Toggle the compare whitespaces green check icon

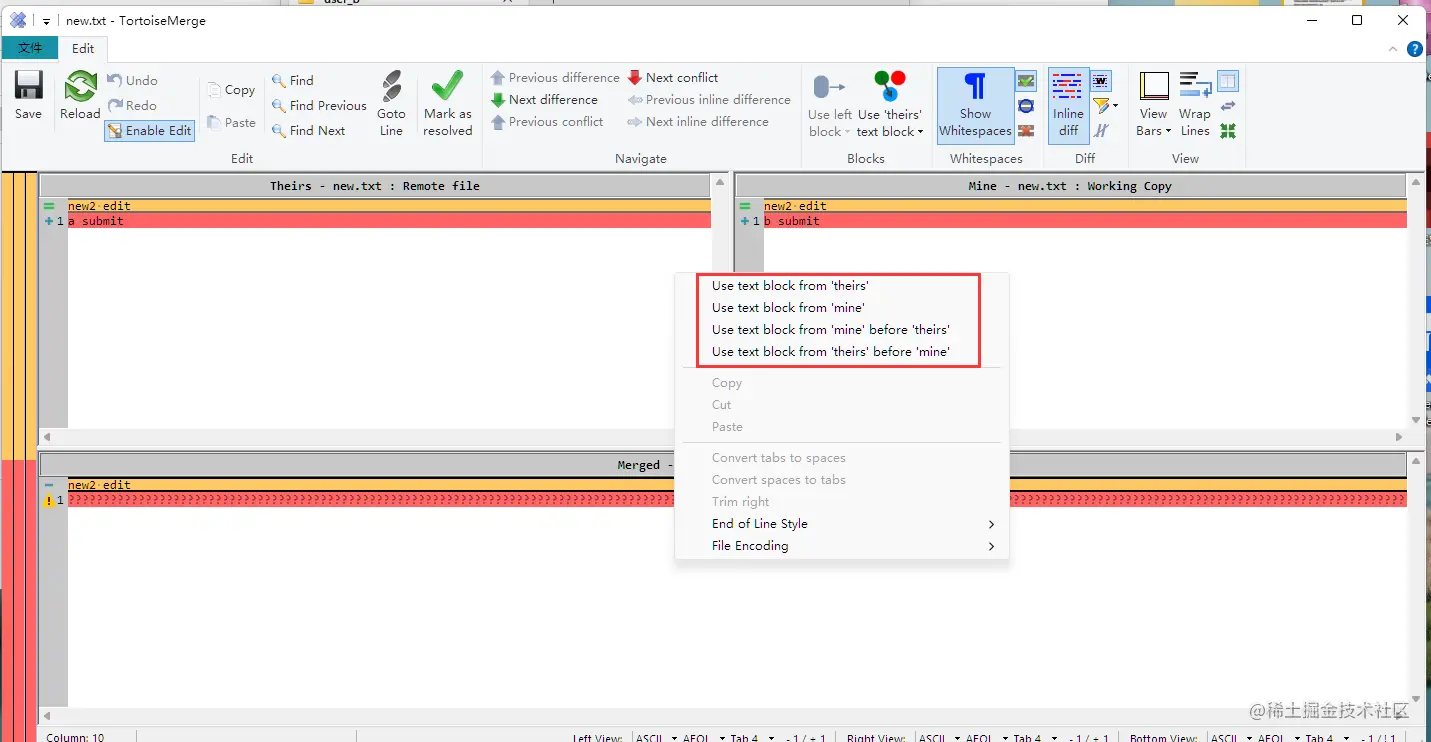click(1026, 81)
